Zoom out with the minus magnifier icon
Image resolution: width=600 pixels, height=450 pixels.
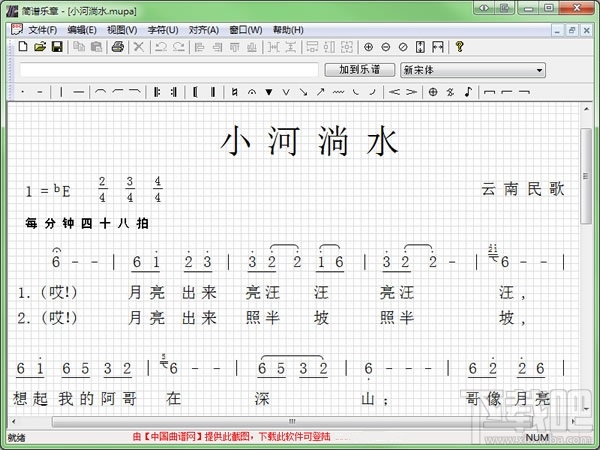point(386,47)
